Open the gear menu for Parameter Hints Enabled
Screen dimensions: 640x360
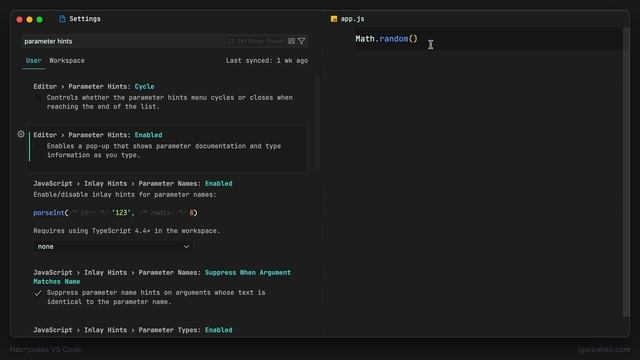click(x=21, y=134)
